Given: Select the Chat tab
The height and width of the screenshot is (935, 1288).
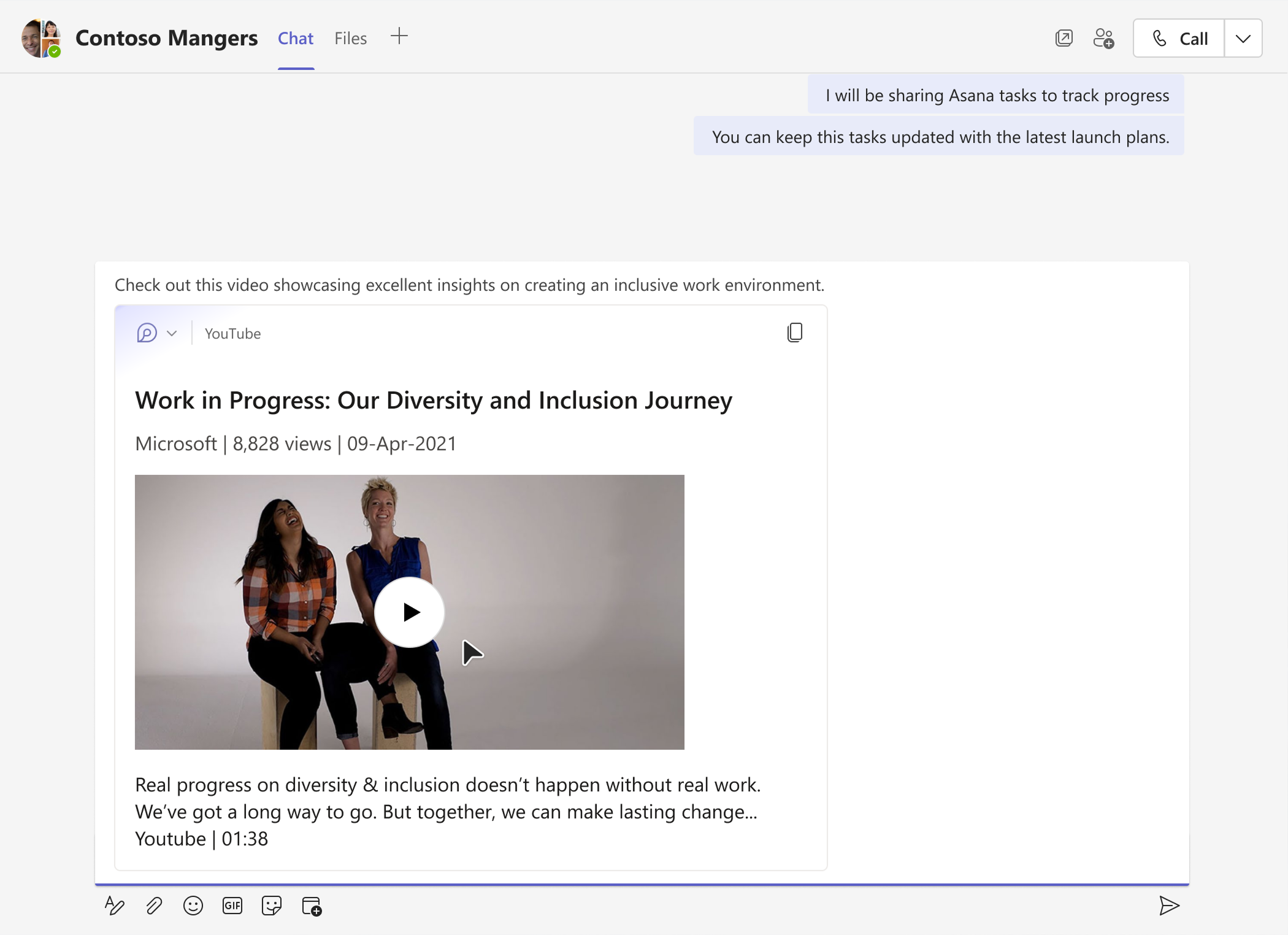Looking at the screenshot, I should 296,38.
